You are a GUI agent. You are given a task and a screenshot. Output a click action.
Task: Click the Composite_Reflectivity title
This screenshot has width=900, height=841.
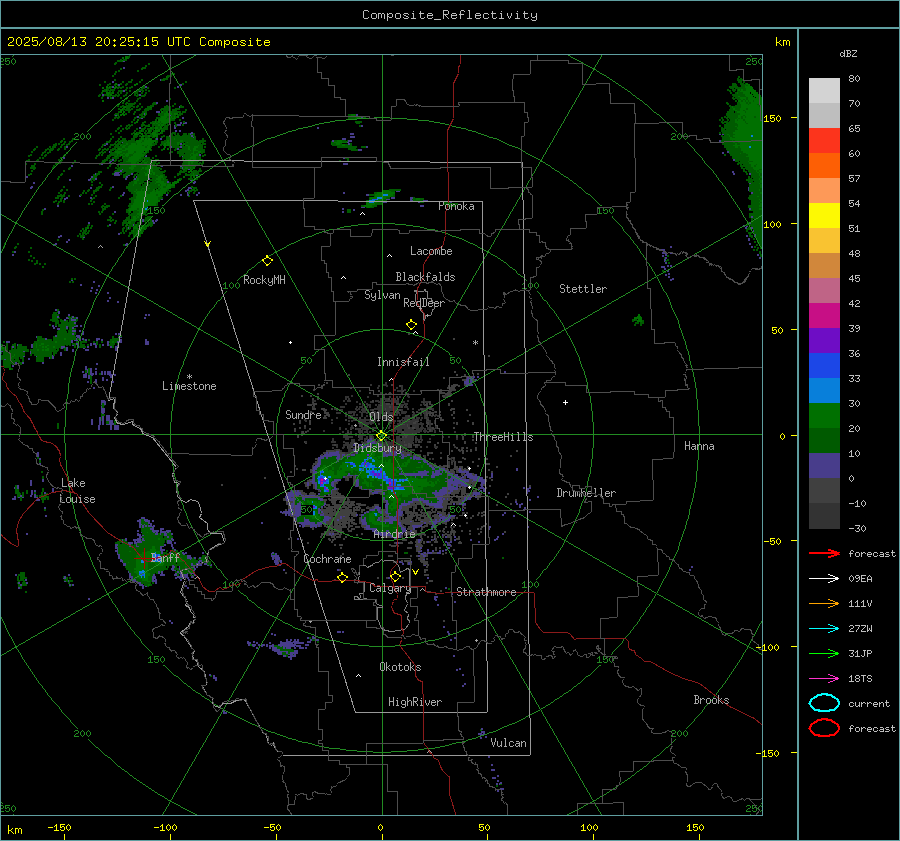(x=449, y=15)
